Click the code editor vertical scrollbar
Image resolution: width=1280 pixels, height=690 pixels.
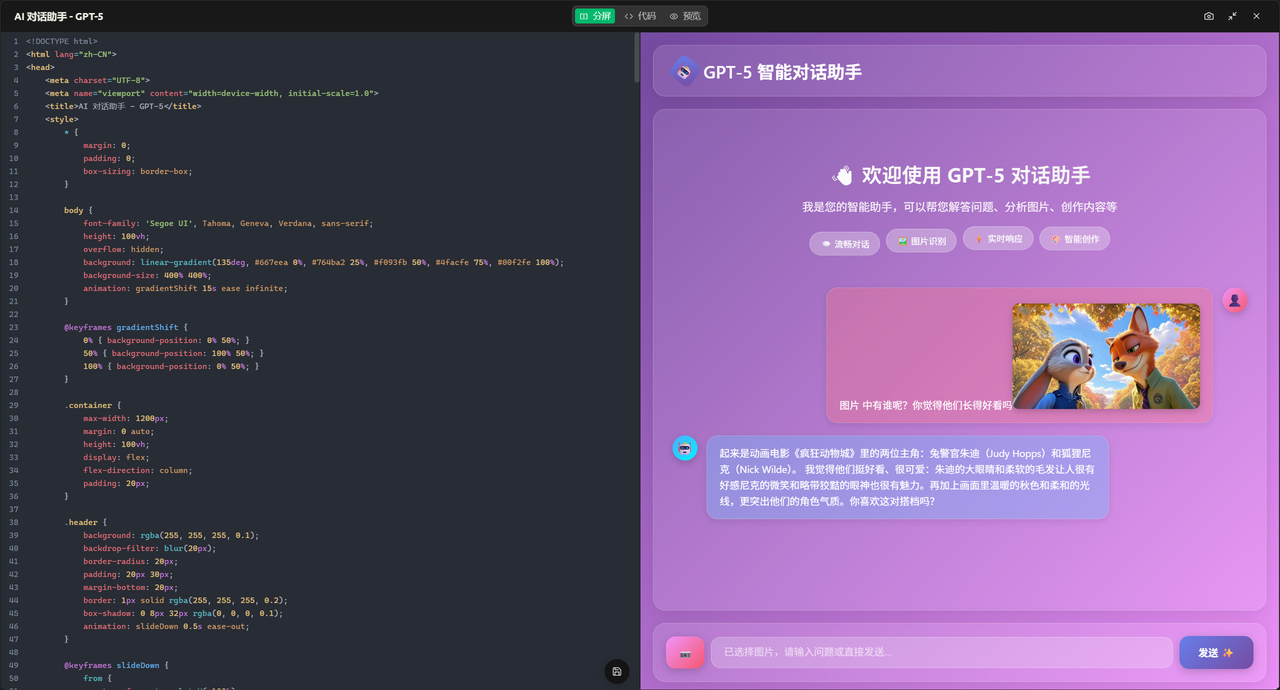(x=636, y=60)
